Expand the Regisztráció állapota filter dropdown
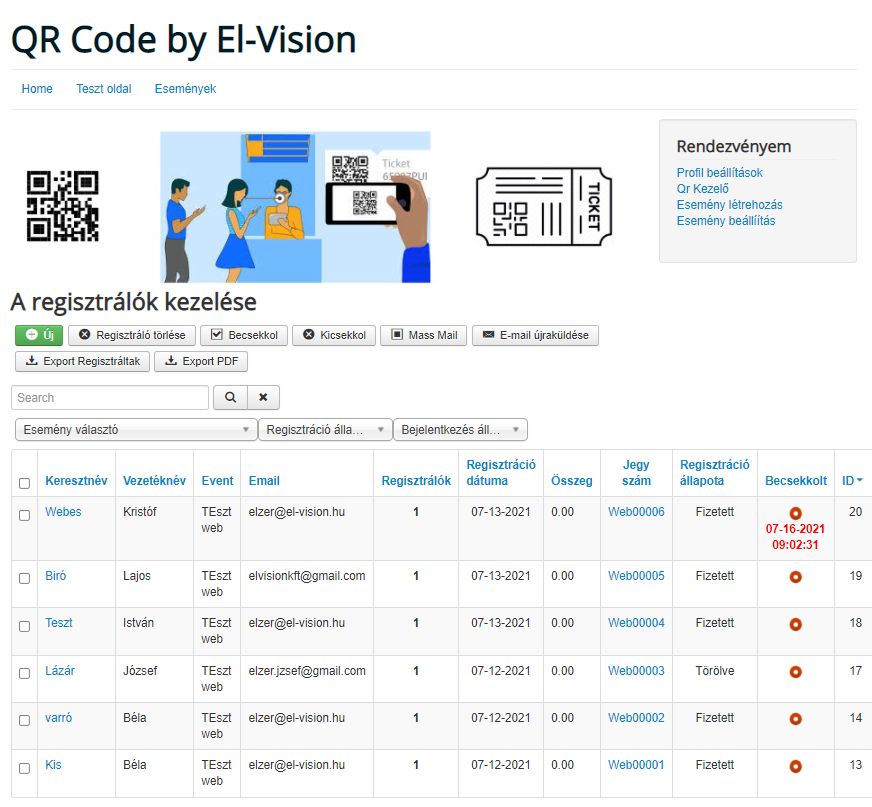 click(325, 430)
